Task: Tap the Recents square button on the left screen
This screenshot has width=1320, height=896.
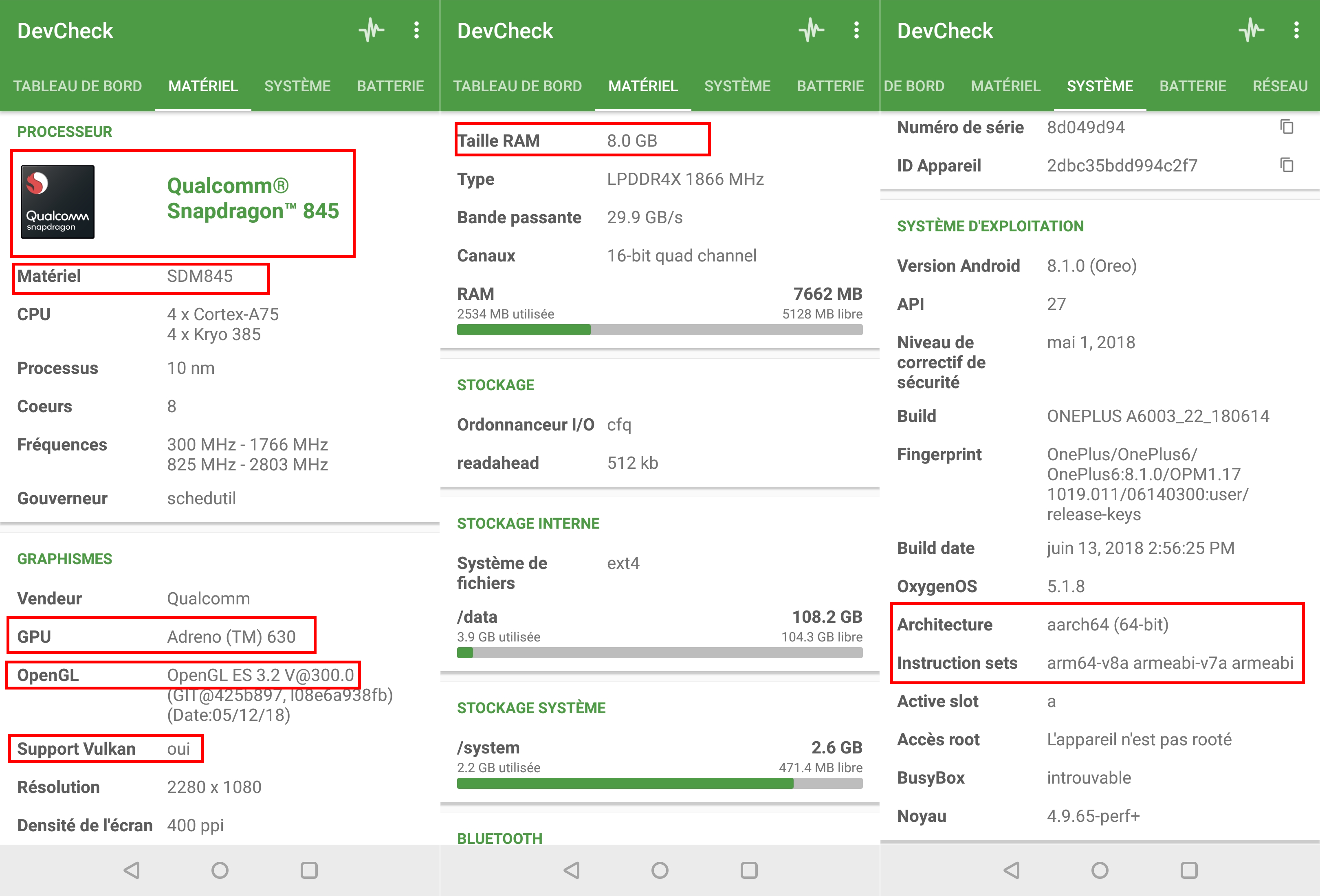Action: (x=309, y=870)
